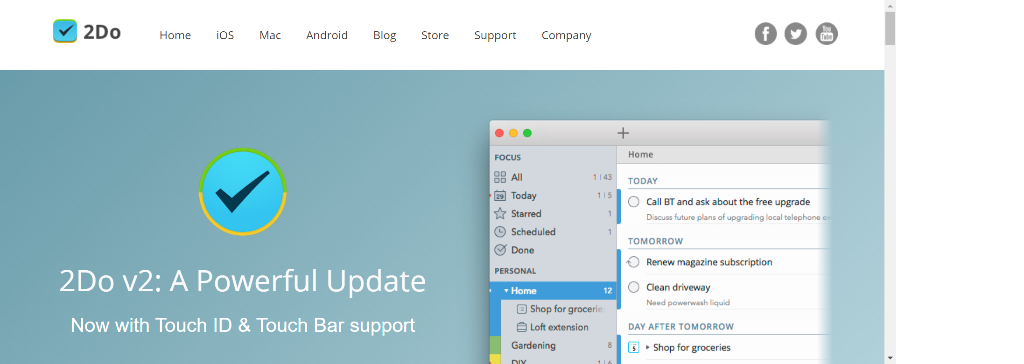This screenshot has height=364, width=1024.
Task: Click 'Need powerwash liquid' note text
Action: 688,303
